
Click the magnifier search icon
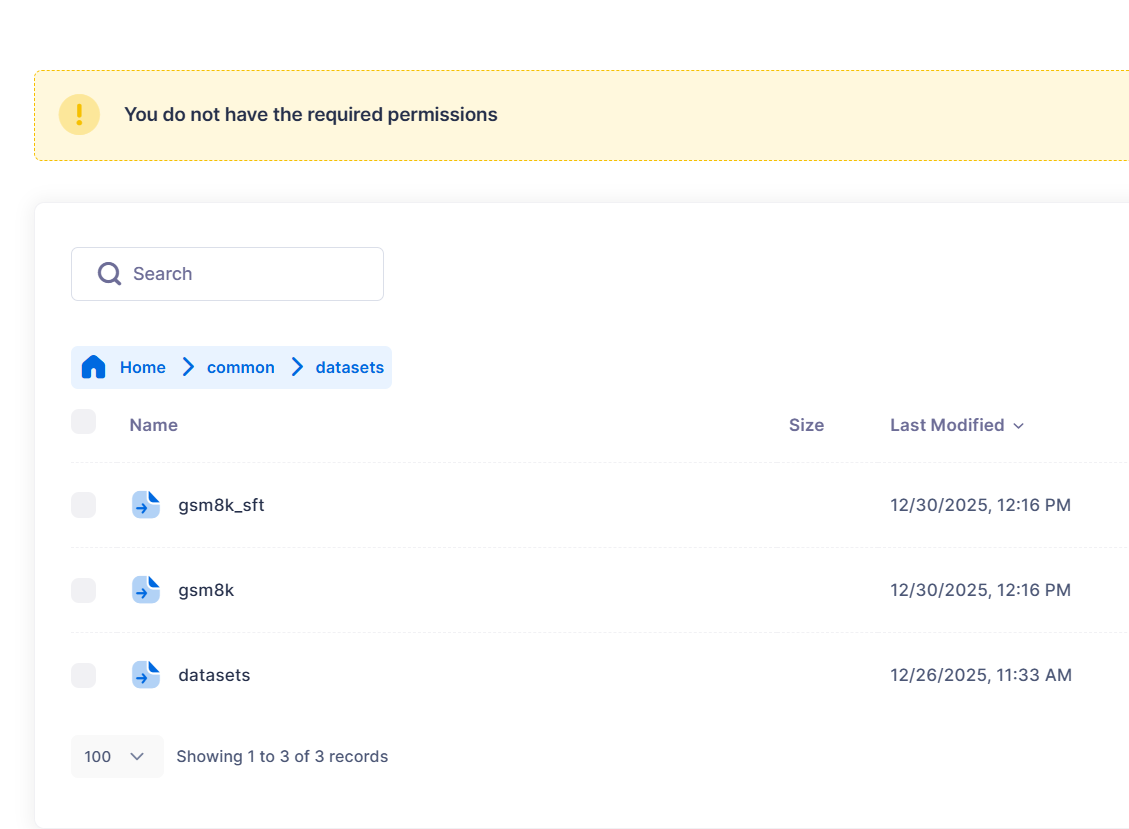tap(109, 274)
